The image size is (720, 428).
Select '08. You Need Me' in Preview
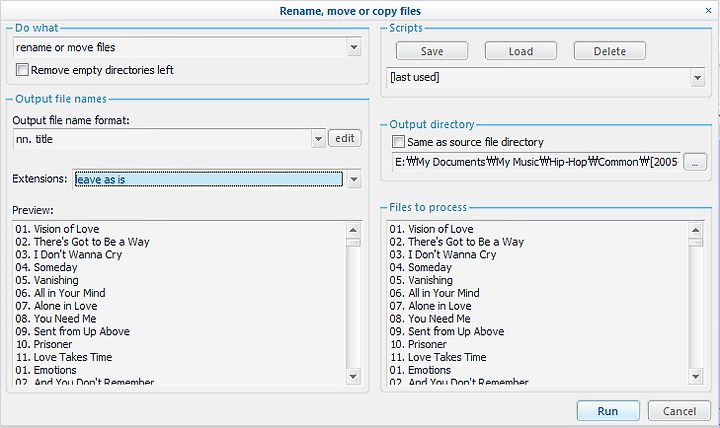56,319
